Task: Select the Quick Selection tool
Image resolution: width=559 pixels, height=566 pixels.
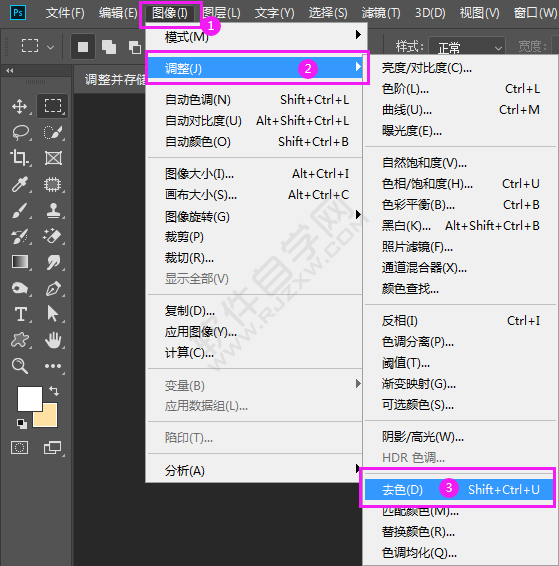Action: 53,132
